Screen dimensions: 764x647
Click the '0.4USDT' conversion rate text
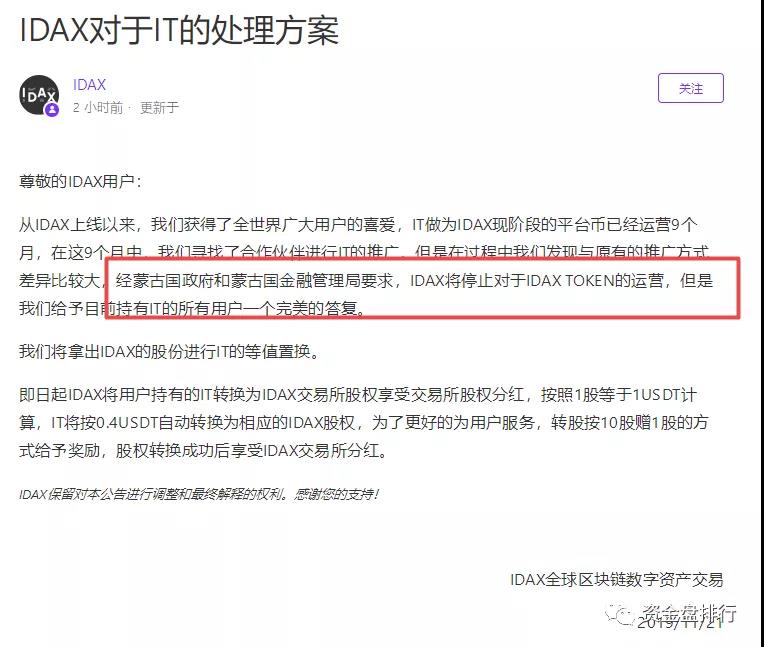tap(127, 422)
